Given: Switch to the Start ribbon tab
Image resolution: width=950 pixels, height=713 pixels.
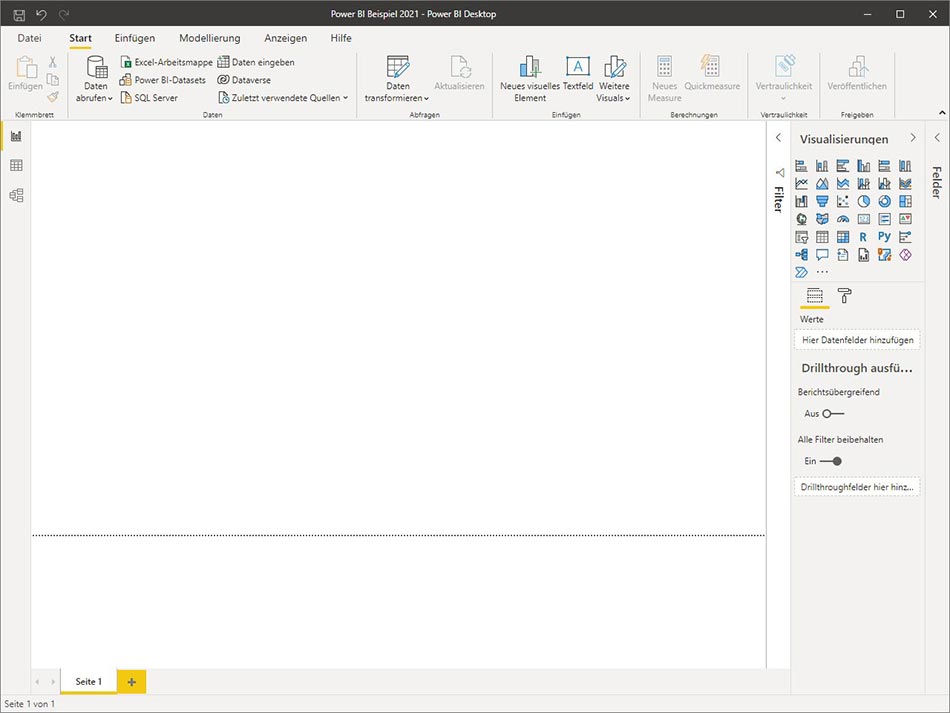Looking at the screenshot, I should pos(80,38).
